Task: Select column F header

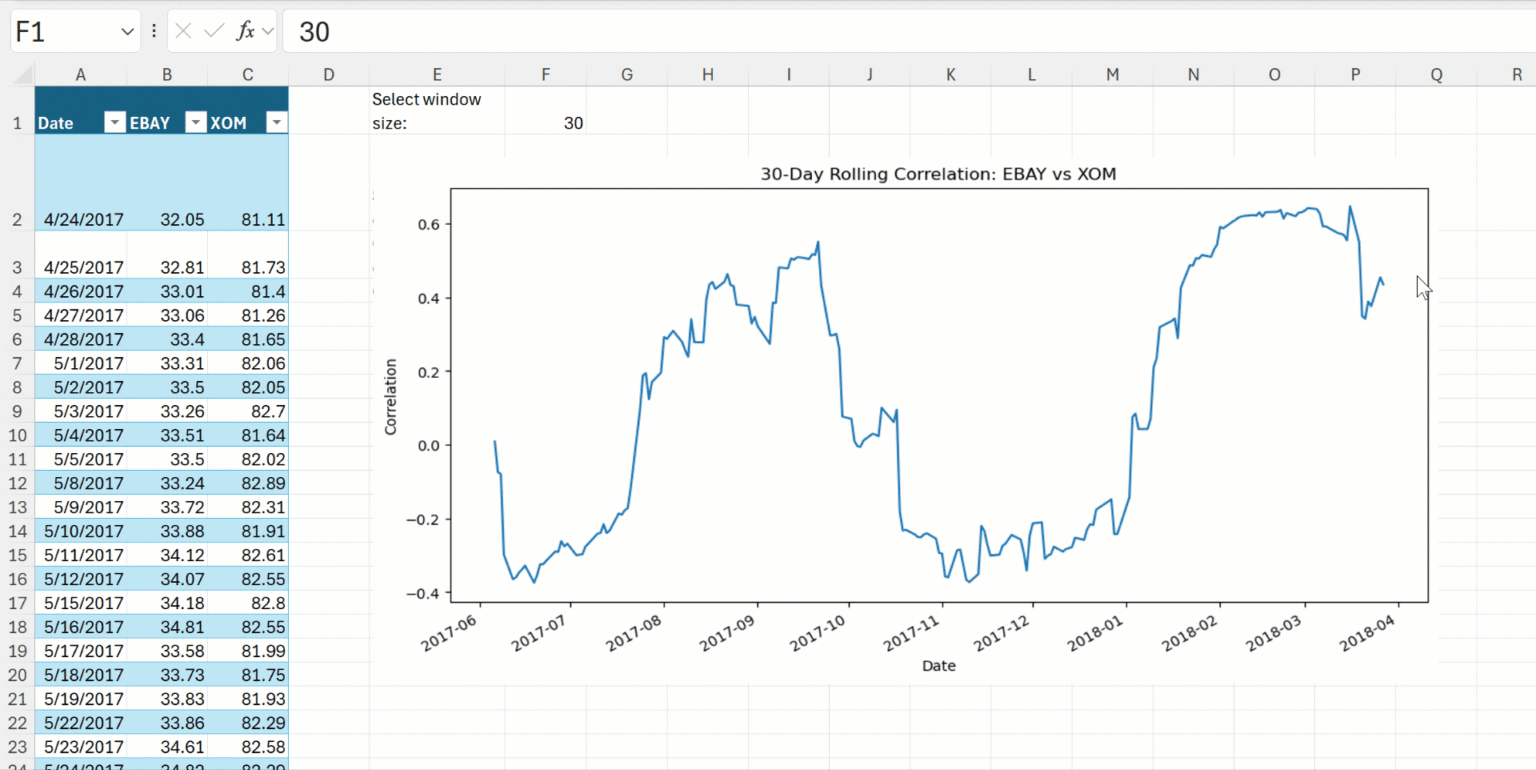Action: point(545,75)
